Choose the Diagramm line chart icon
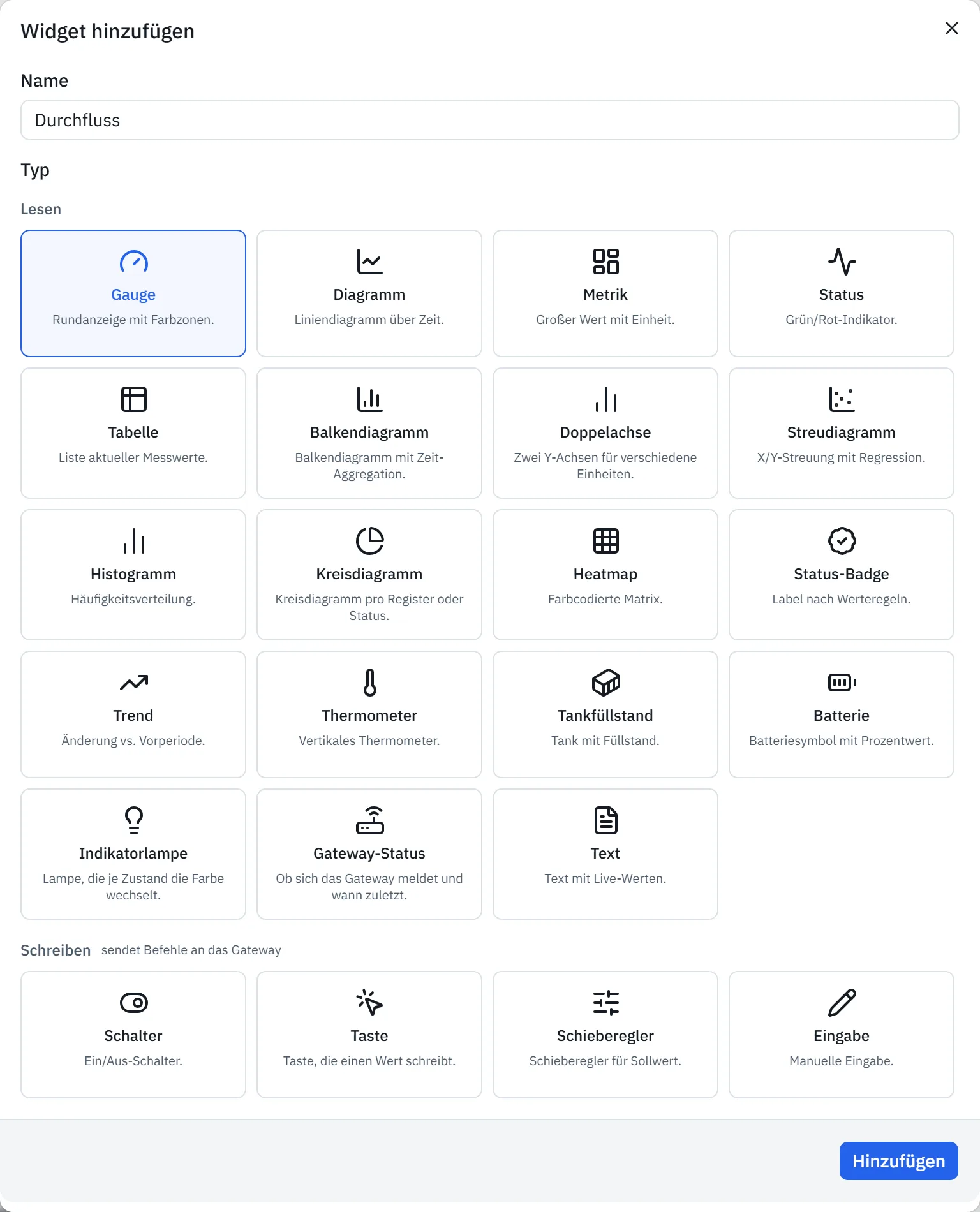This screenshot has height=1212, width=980. (x=369, y=262)
